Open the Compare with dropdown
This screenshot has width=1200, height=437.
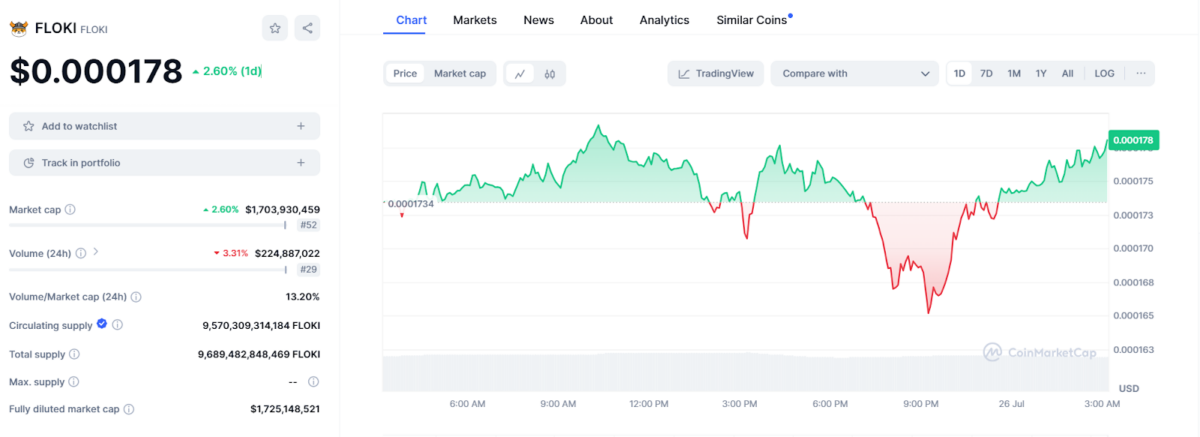point(855,73)
